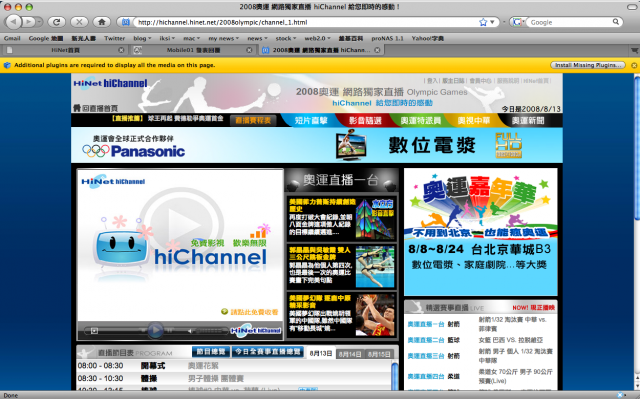The height and width of the screenshot is (399, 640).
Task: Click the browser back arrow button
Action: coord(13,22)
